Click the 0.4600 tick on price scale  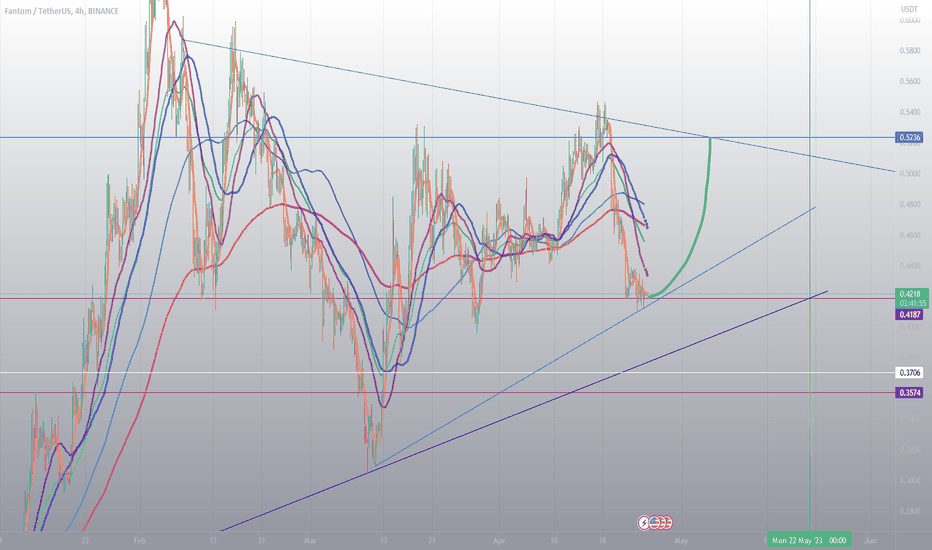(909, 235)
